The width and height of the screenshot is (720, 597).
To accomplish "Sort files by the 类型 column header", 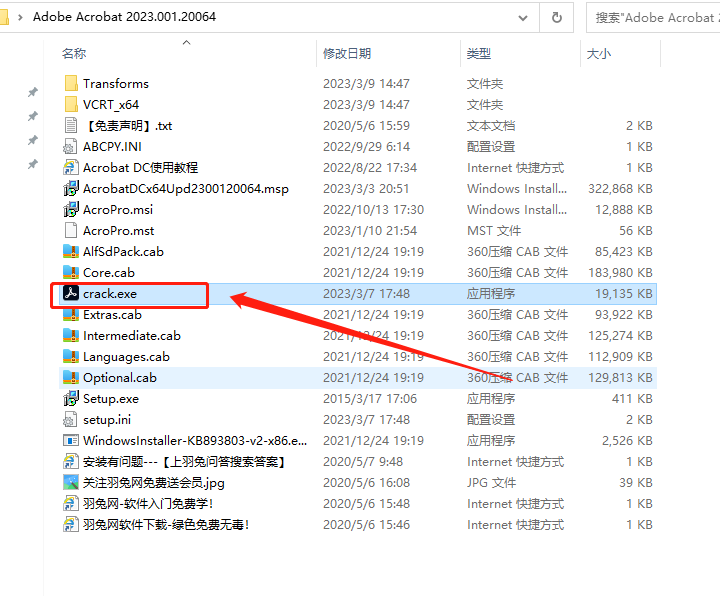I will pos(479,54).
